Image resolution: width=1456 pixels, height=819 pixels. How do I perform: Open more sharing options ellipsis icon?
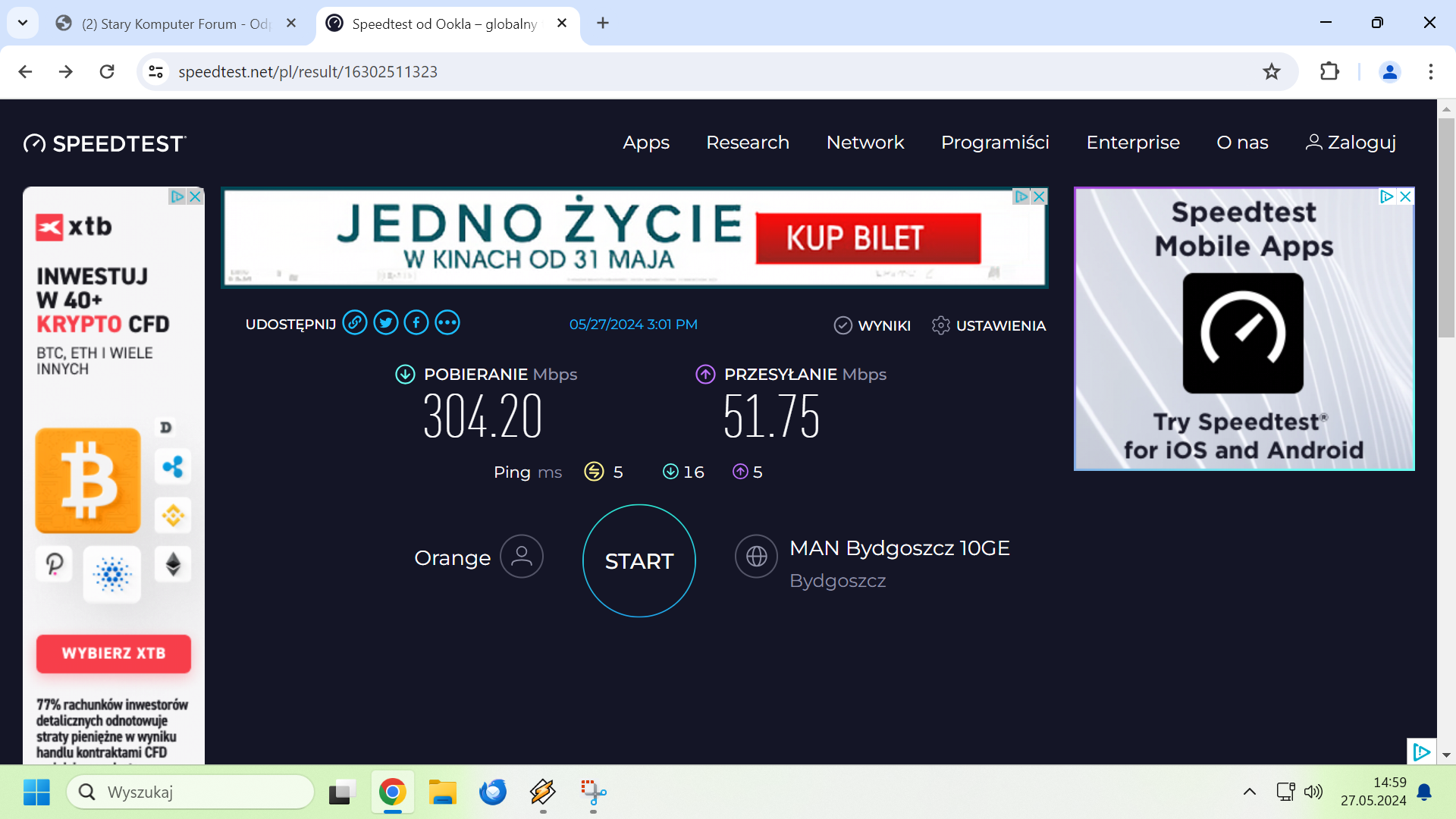pyautogui.click(x=447, y=323)
